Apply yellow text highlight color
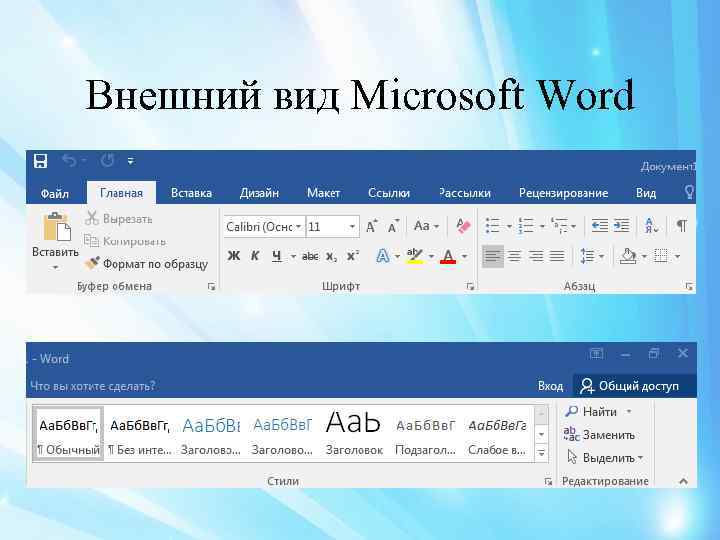This screenshot has width=720, height=540. (x=415, y=256)
